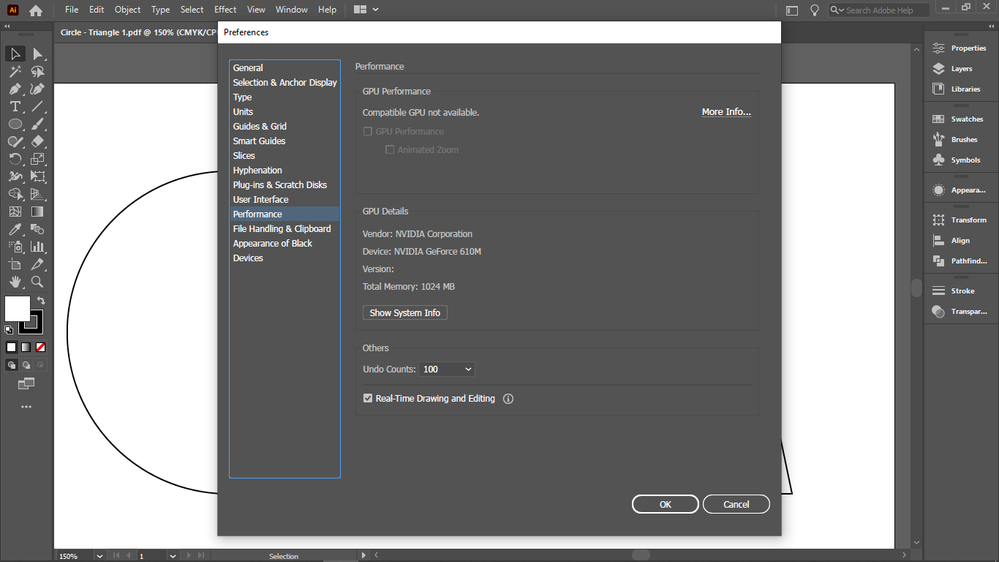Open the artboard navigation dropdown
999x562 pixels.
point(173,556)
